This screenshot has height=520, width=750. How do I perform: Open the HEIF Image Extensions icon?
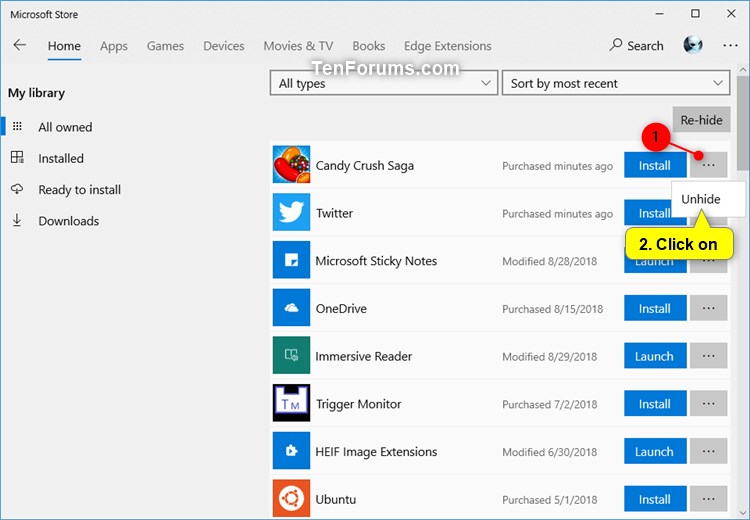click(291, 451)
